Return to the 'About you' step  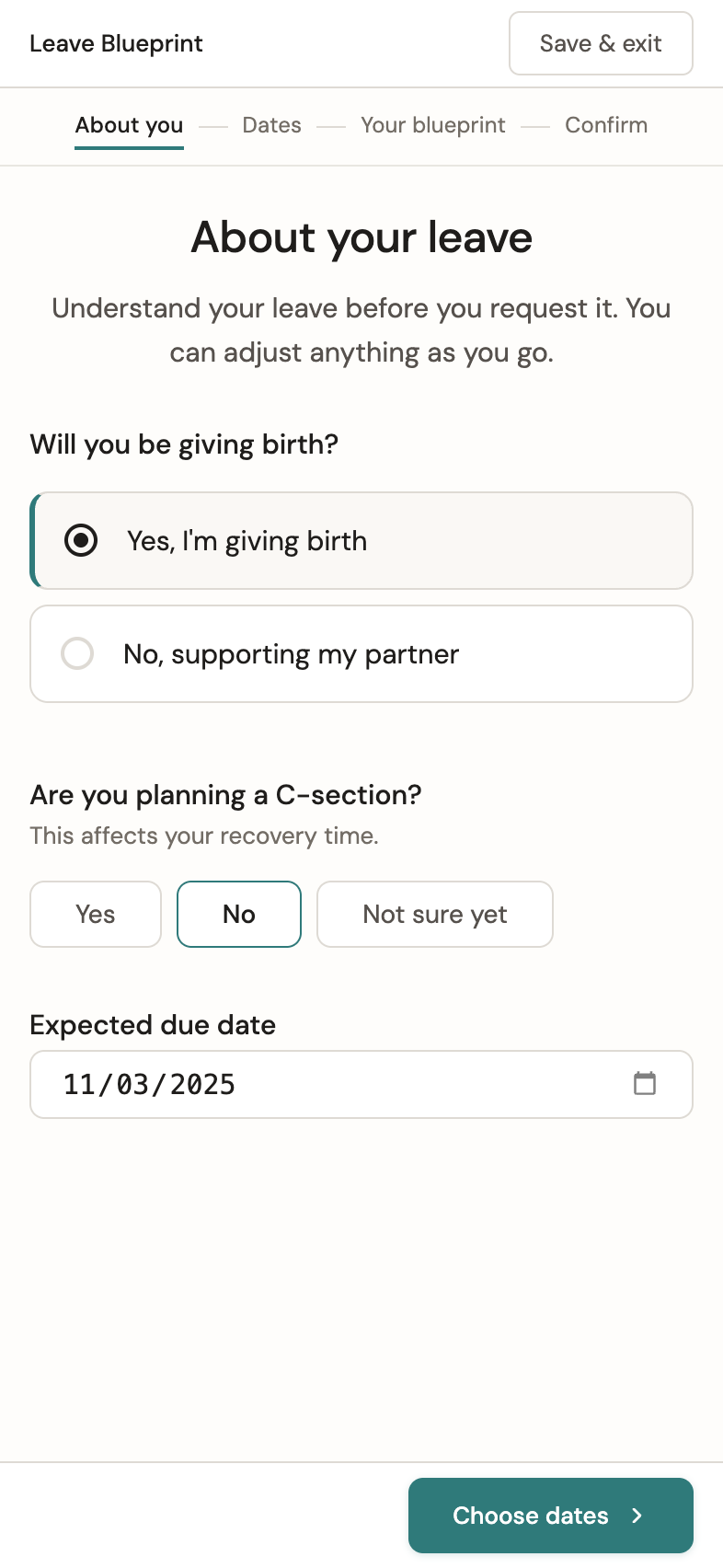click(x=129, y=125)
